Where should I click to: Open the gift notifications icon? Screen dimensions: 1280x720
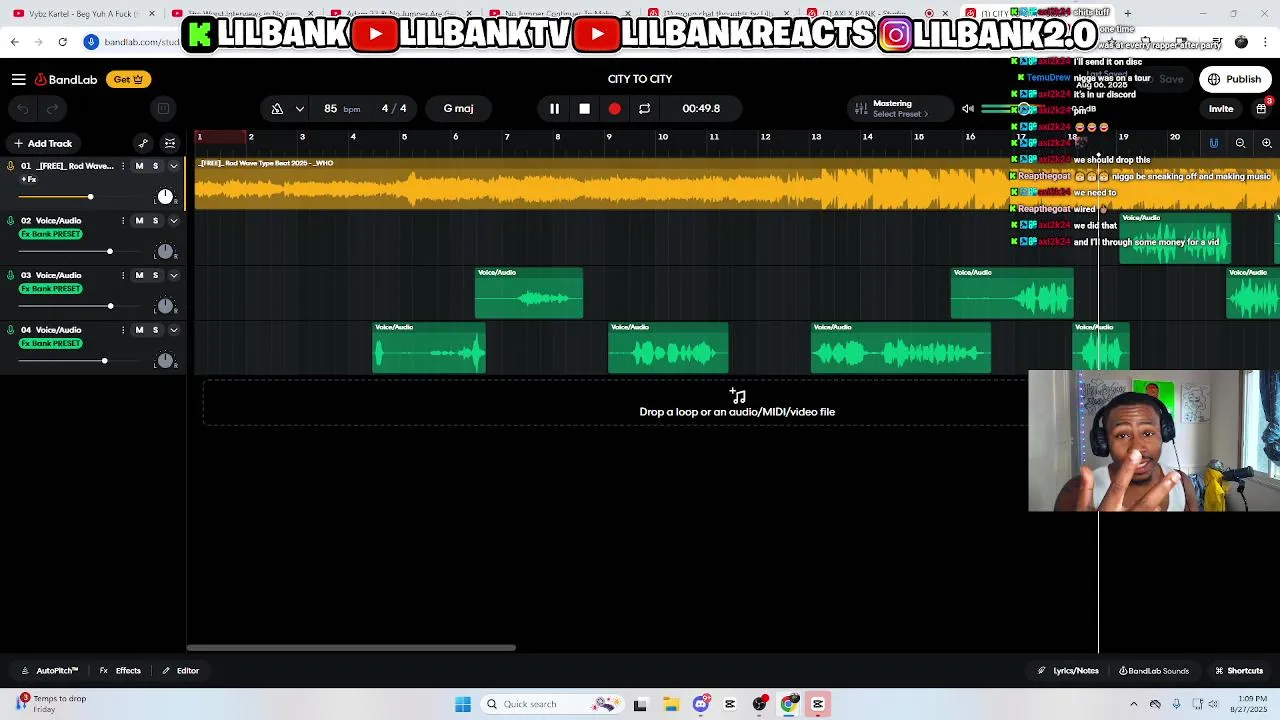1261,108
